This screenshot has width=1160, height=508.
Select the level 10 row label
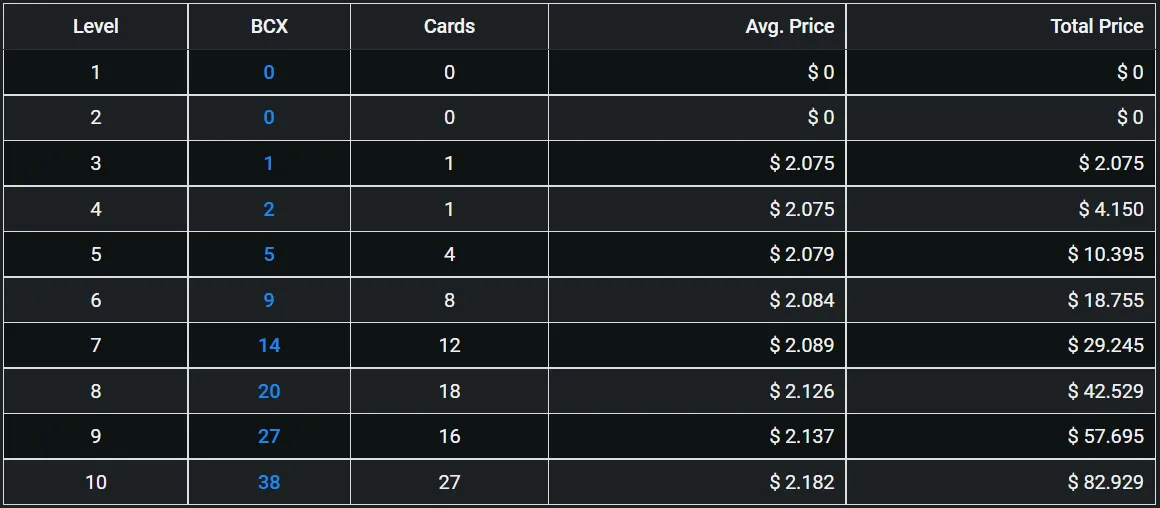pos(95,482)
